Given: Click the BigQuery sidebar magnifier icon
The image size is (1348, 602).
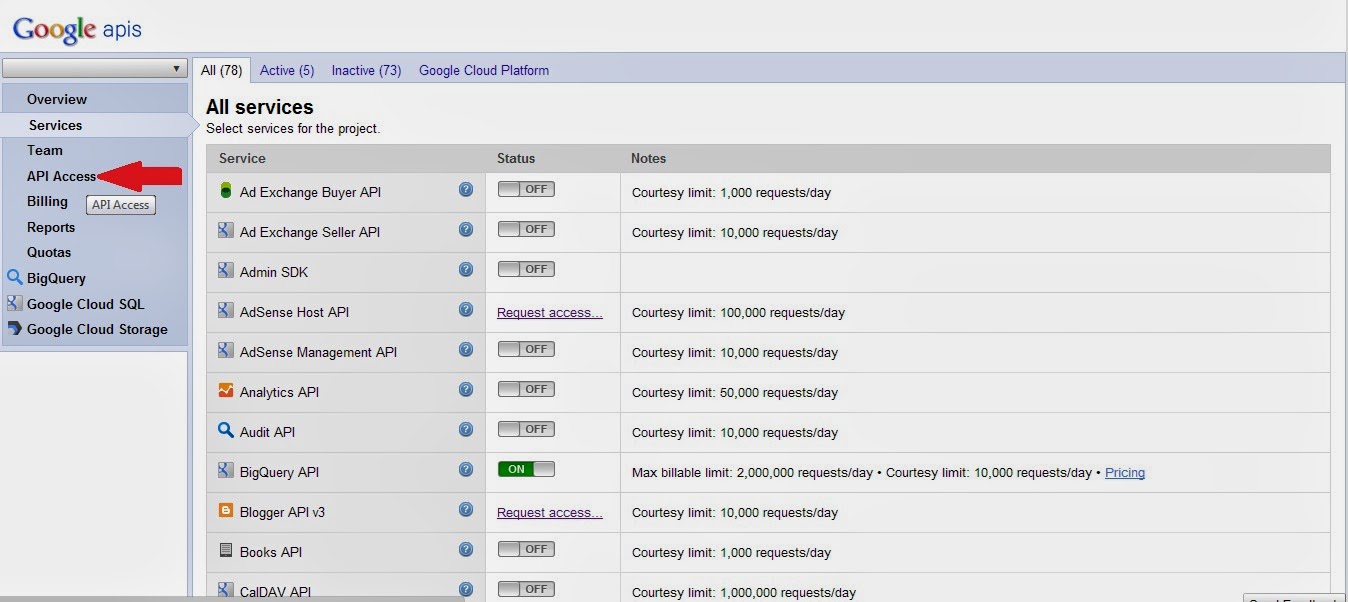Looking at the screenshot, I should [14, 278].
